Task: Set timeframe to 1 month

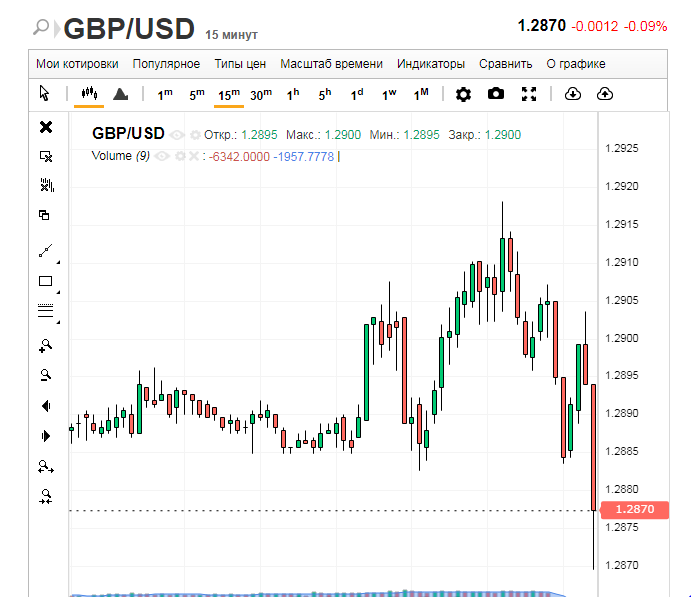Action: tap(420, 94)
